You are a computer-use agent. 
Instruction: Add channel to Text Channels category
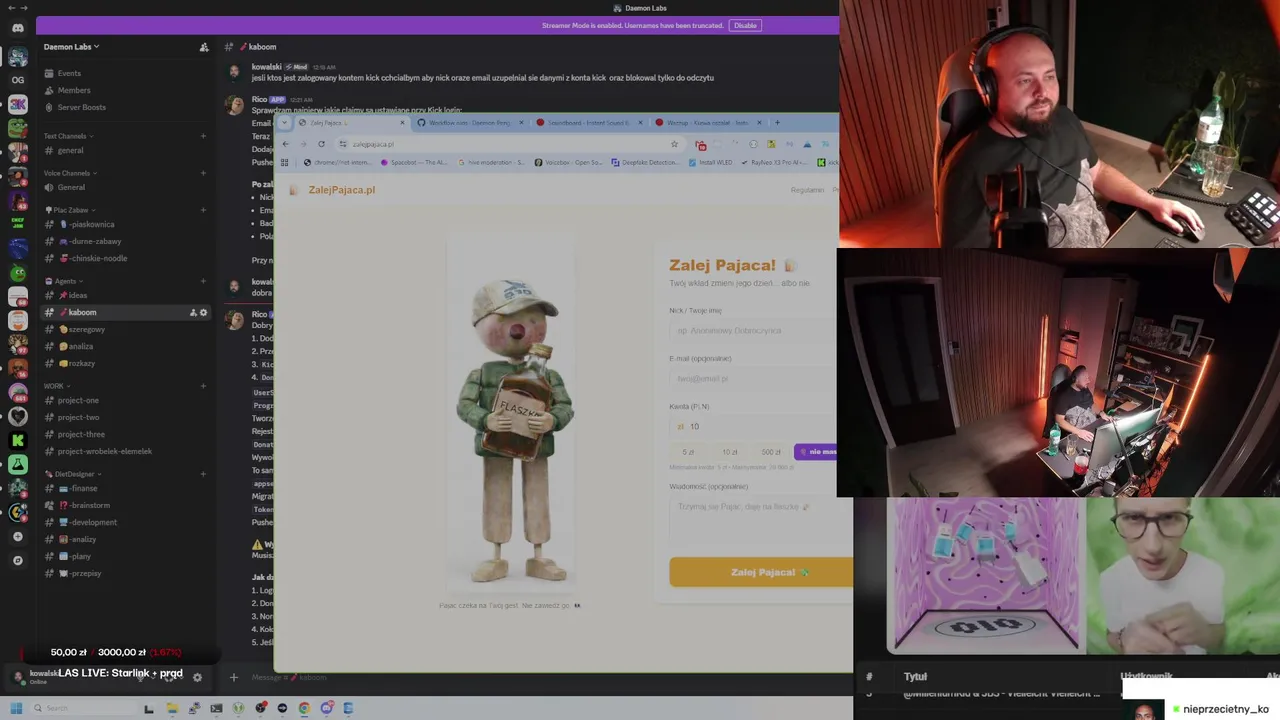(x=204, y=136)
